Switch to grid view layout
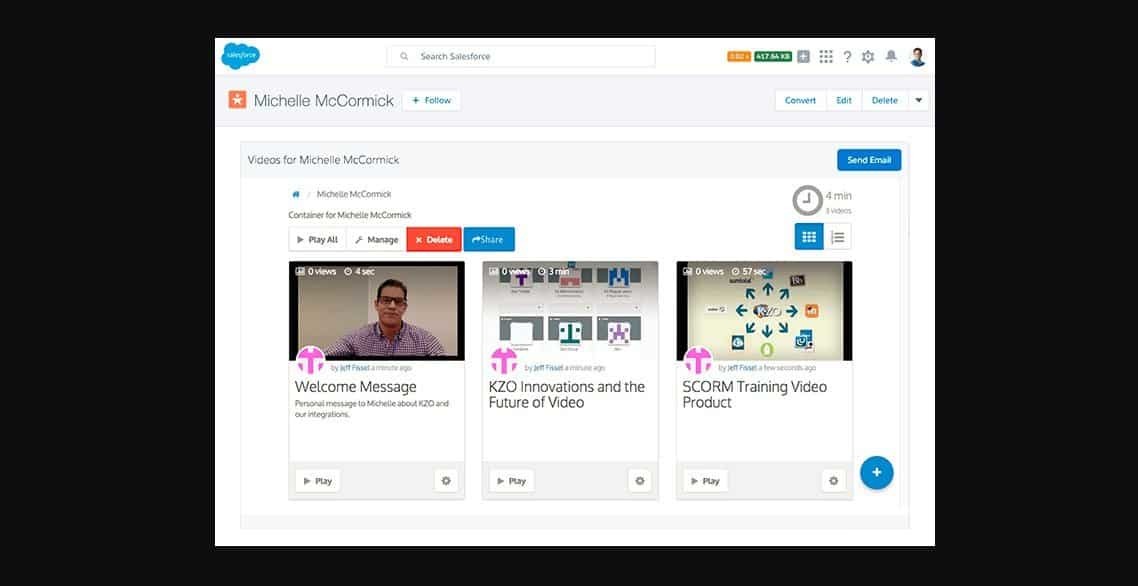1138x586 pixels. 809,237
